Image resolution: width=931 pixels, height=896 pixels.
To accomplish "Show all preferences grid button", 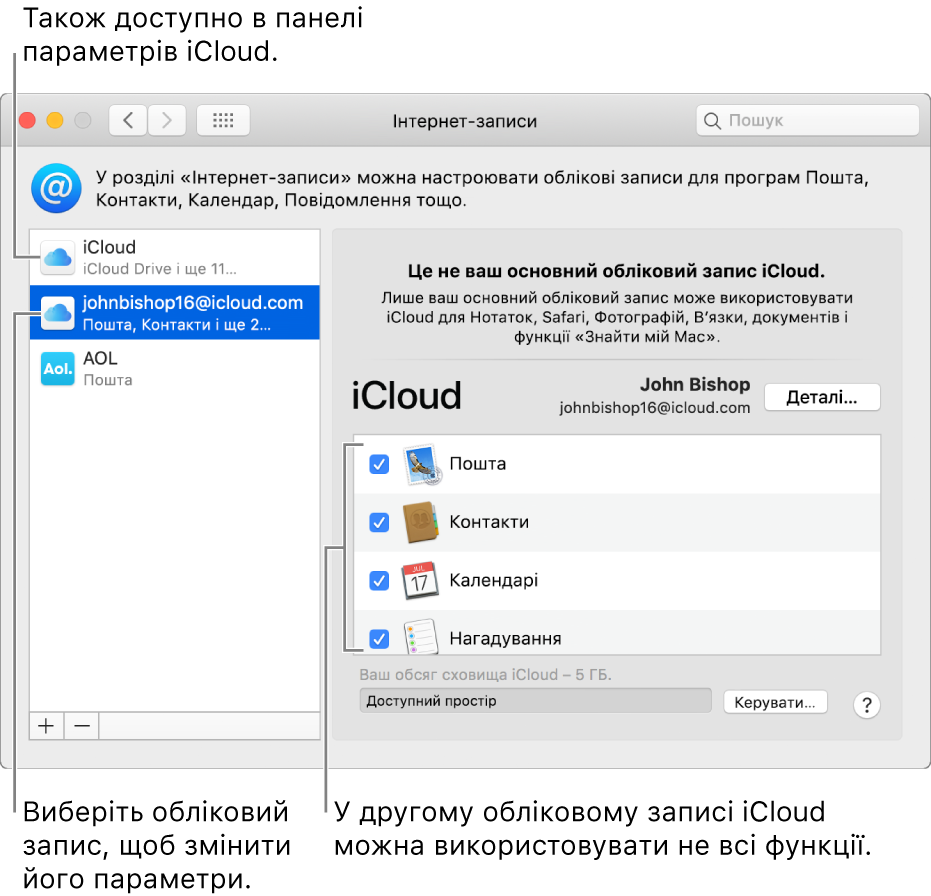I will tap(223, 121).
